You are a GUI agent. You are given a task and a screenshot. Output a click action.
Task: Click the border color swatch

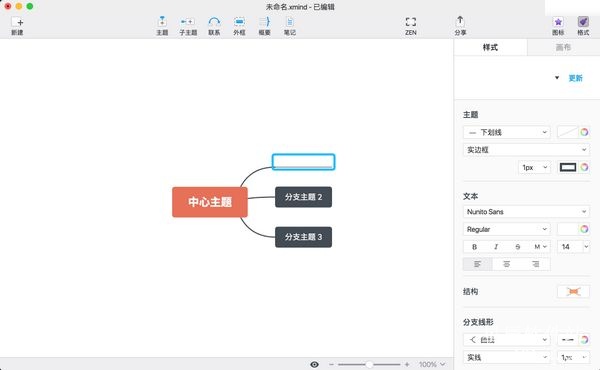568,167
